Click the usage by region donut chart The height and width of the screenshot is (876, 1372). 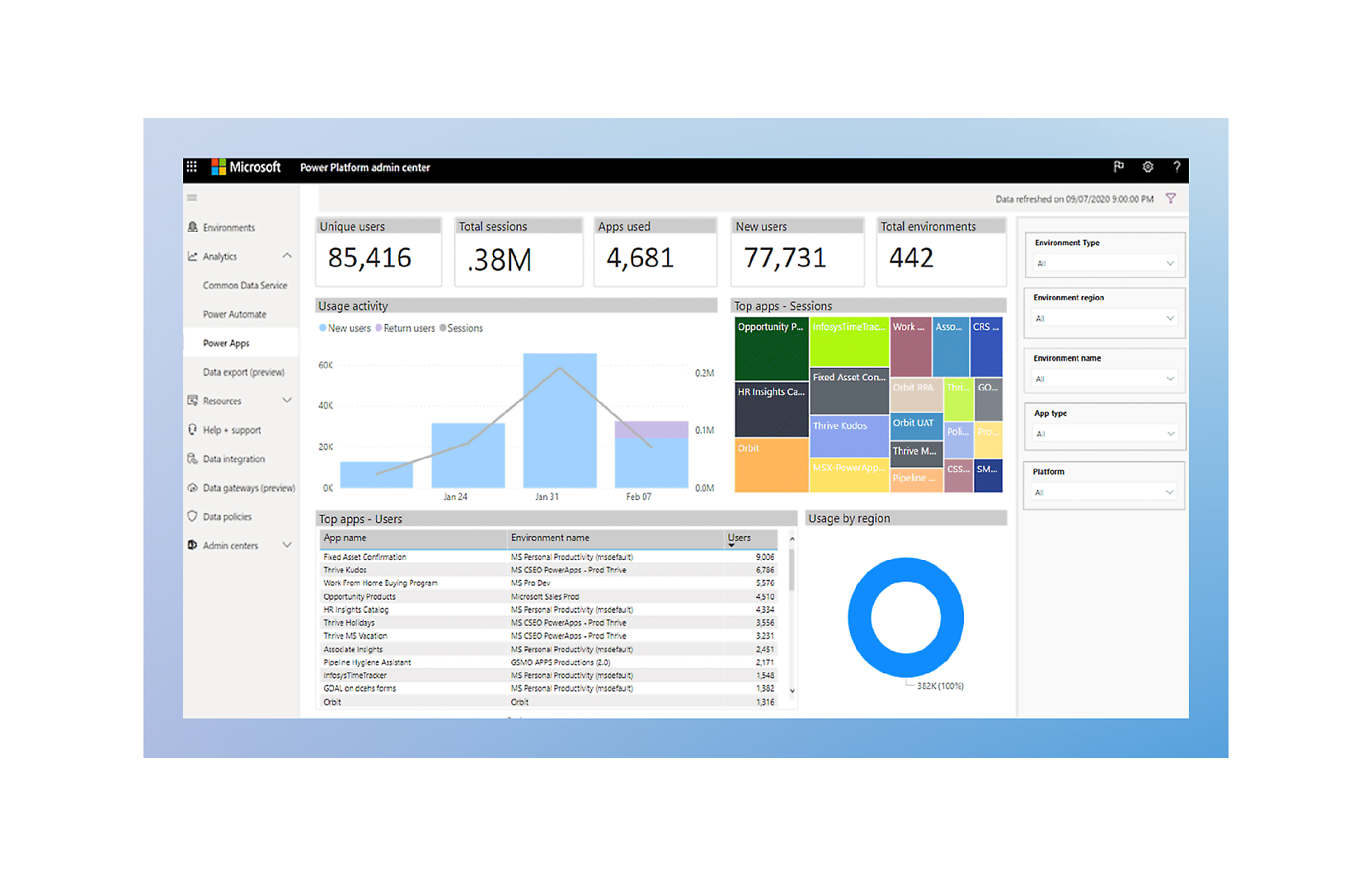point(906,617)
